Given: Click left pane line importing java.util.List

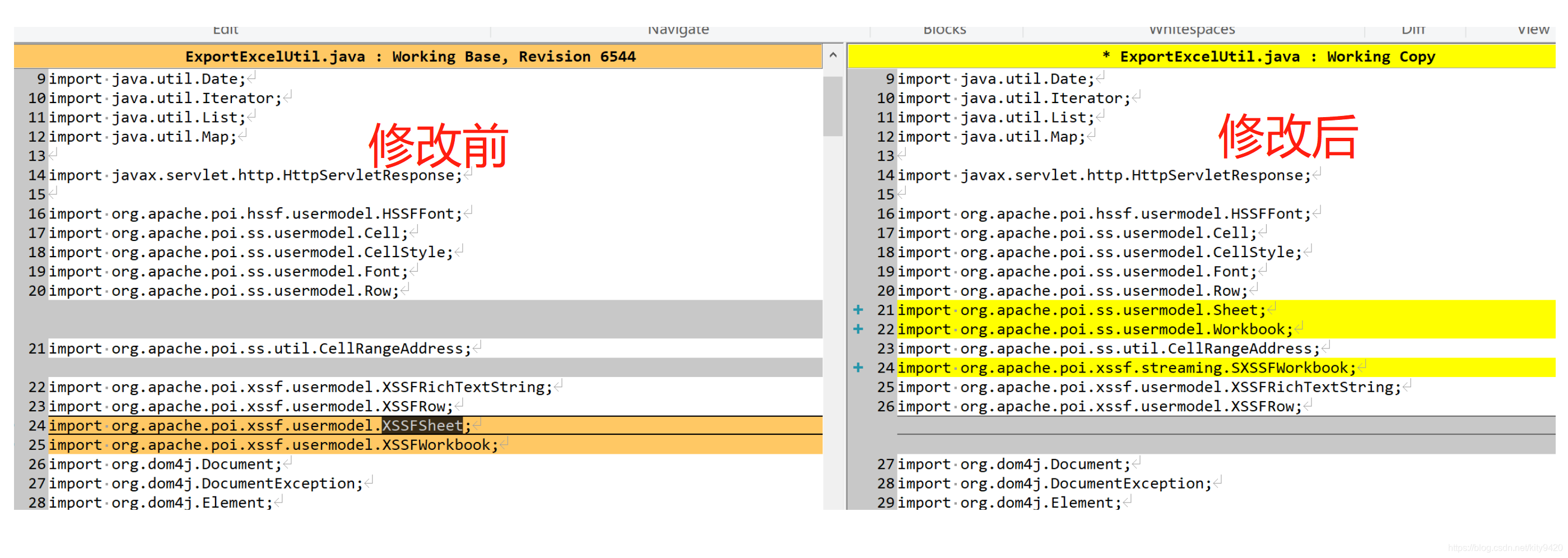Looking at the screenshot, I should click(x=147, y=118).
